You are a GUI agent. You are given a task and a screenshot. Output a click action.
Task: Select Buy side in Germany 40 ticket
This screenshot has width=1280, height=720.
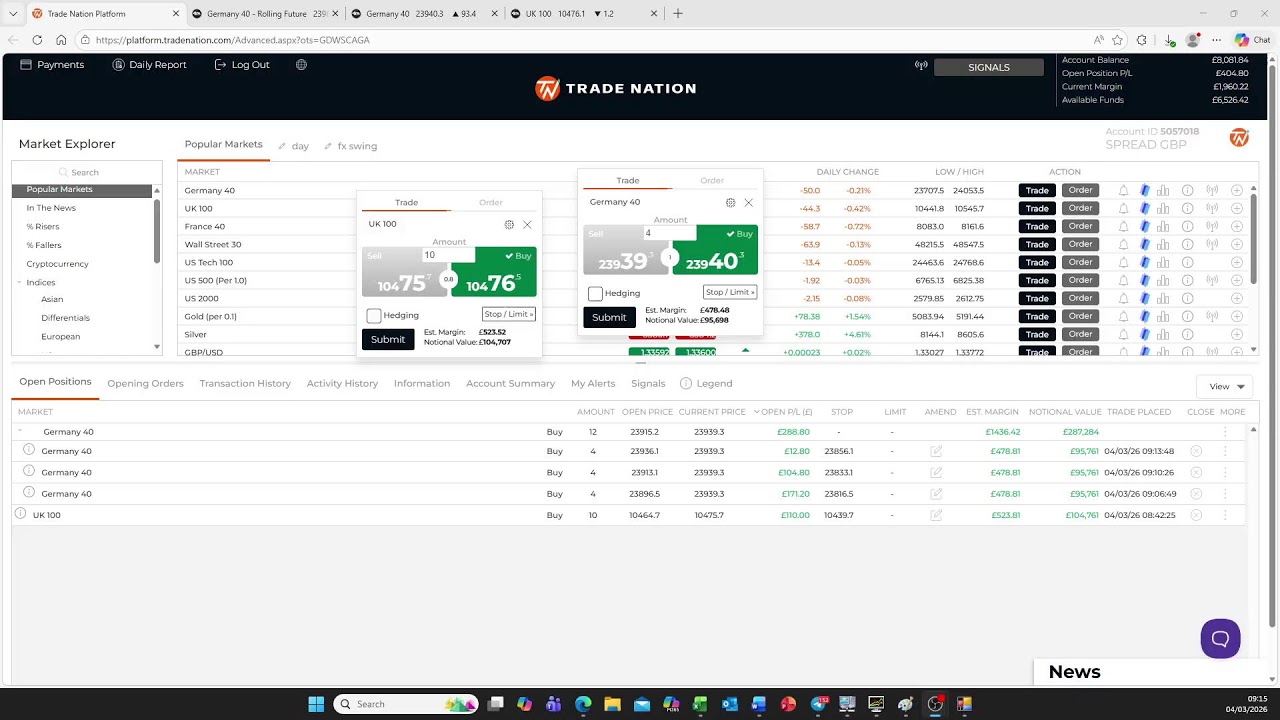(x=715, y=250)
